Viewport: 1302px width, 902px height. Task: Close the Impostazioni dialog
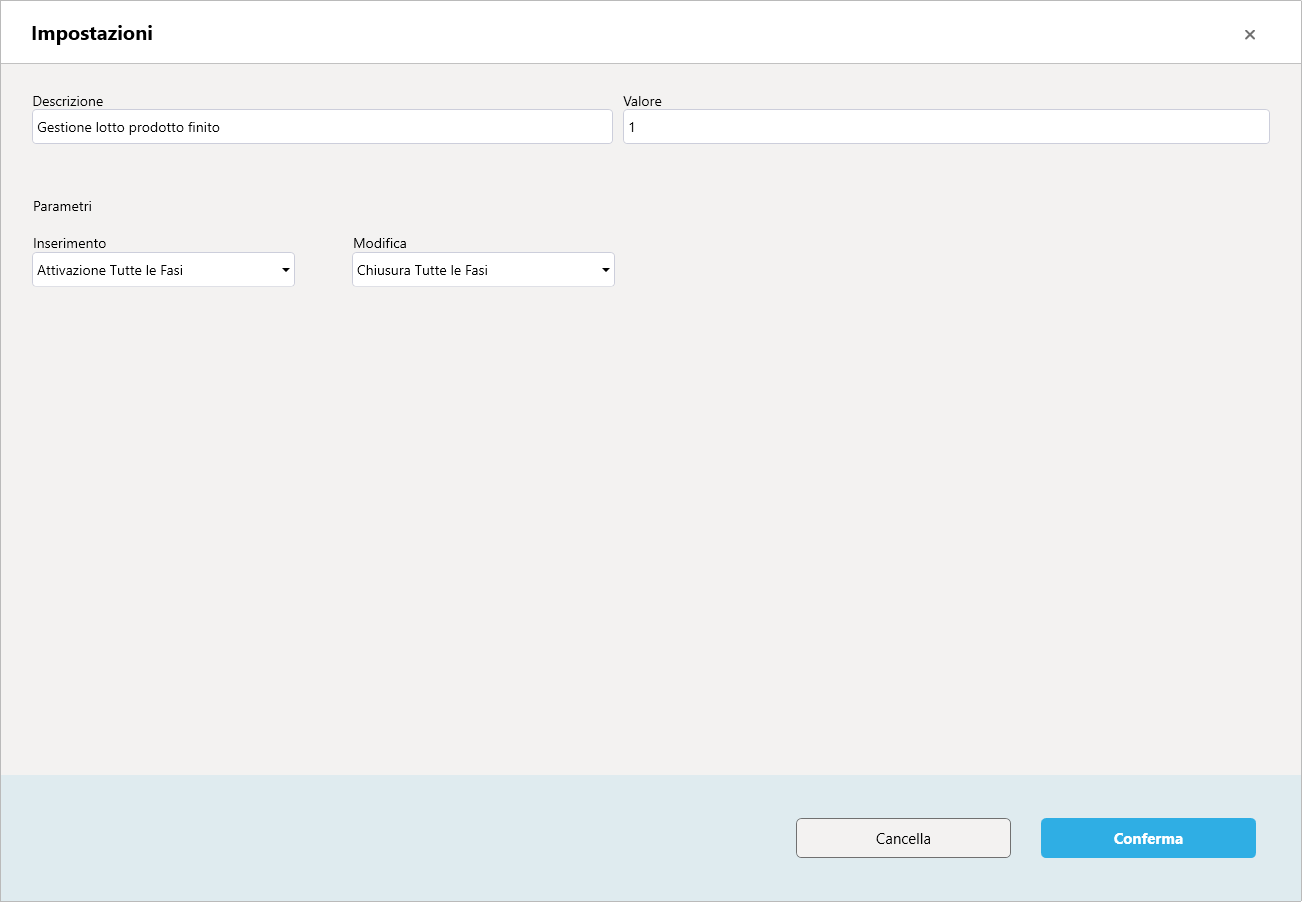[x=1249, y=34]
